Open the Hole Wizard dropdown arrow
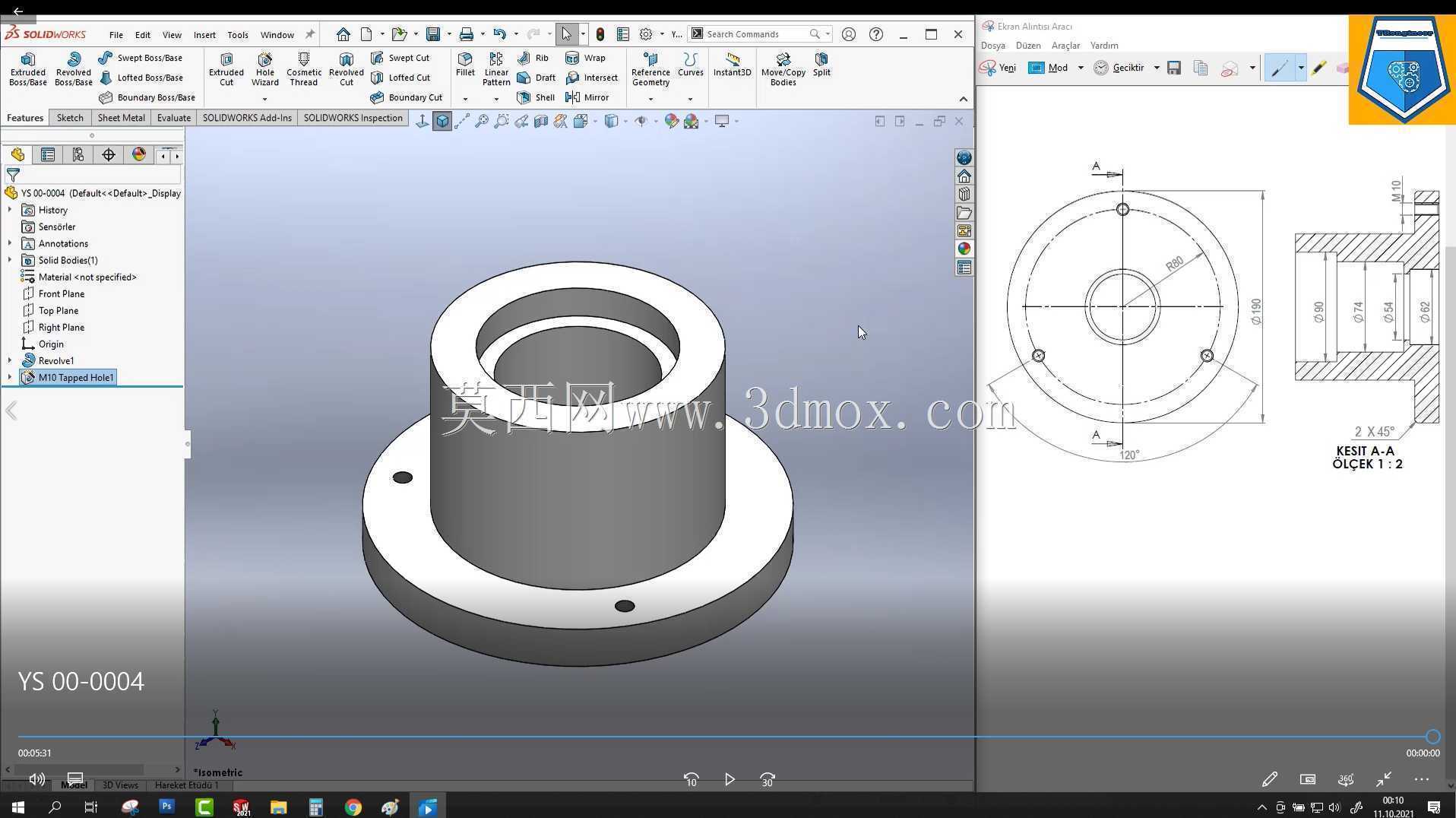Screen dimensions: 1456x818 (264, 99)
